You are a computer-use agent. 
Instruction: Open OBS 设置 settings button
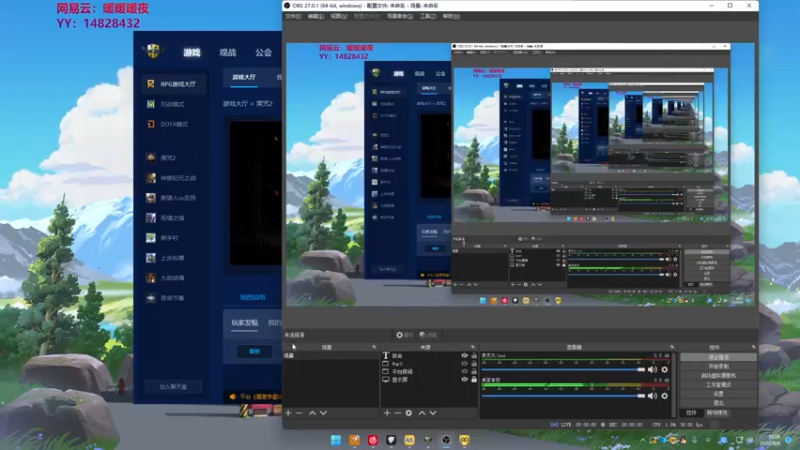tap(718, 394)
